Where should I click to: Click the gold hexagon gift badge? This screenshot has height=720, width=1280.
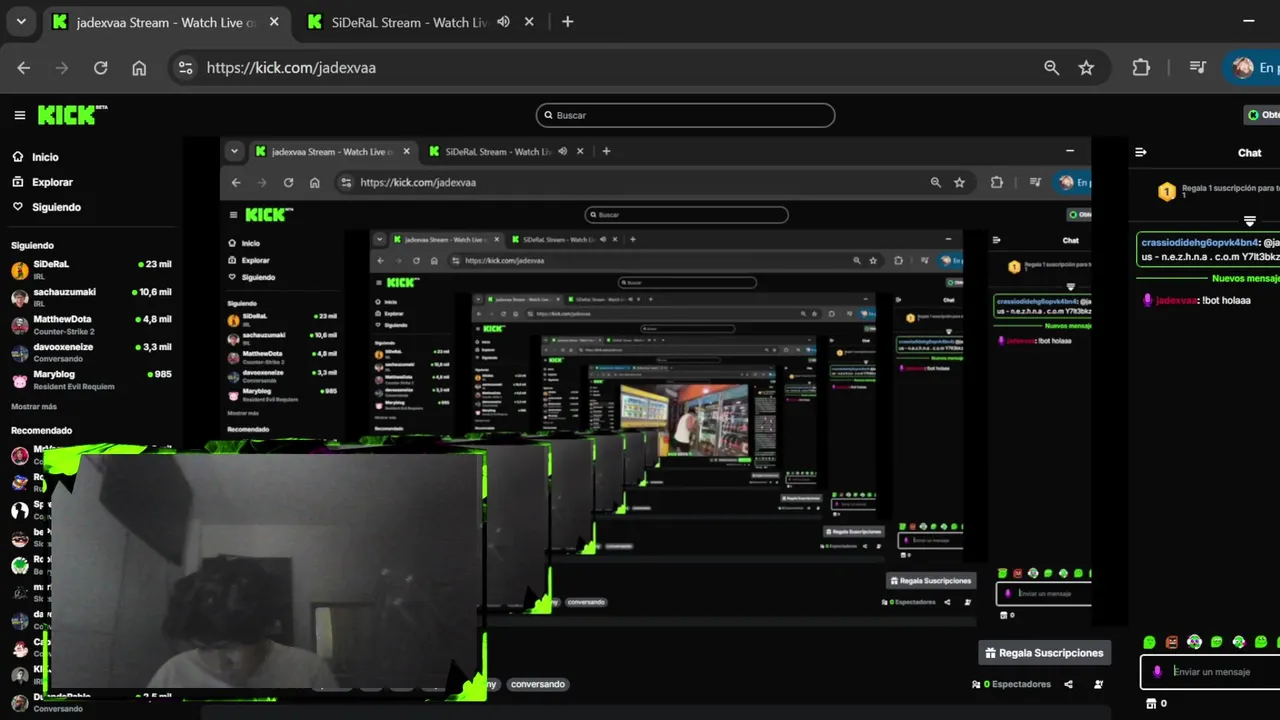tap(1166, 192)
